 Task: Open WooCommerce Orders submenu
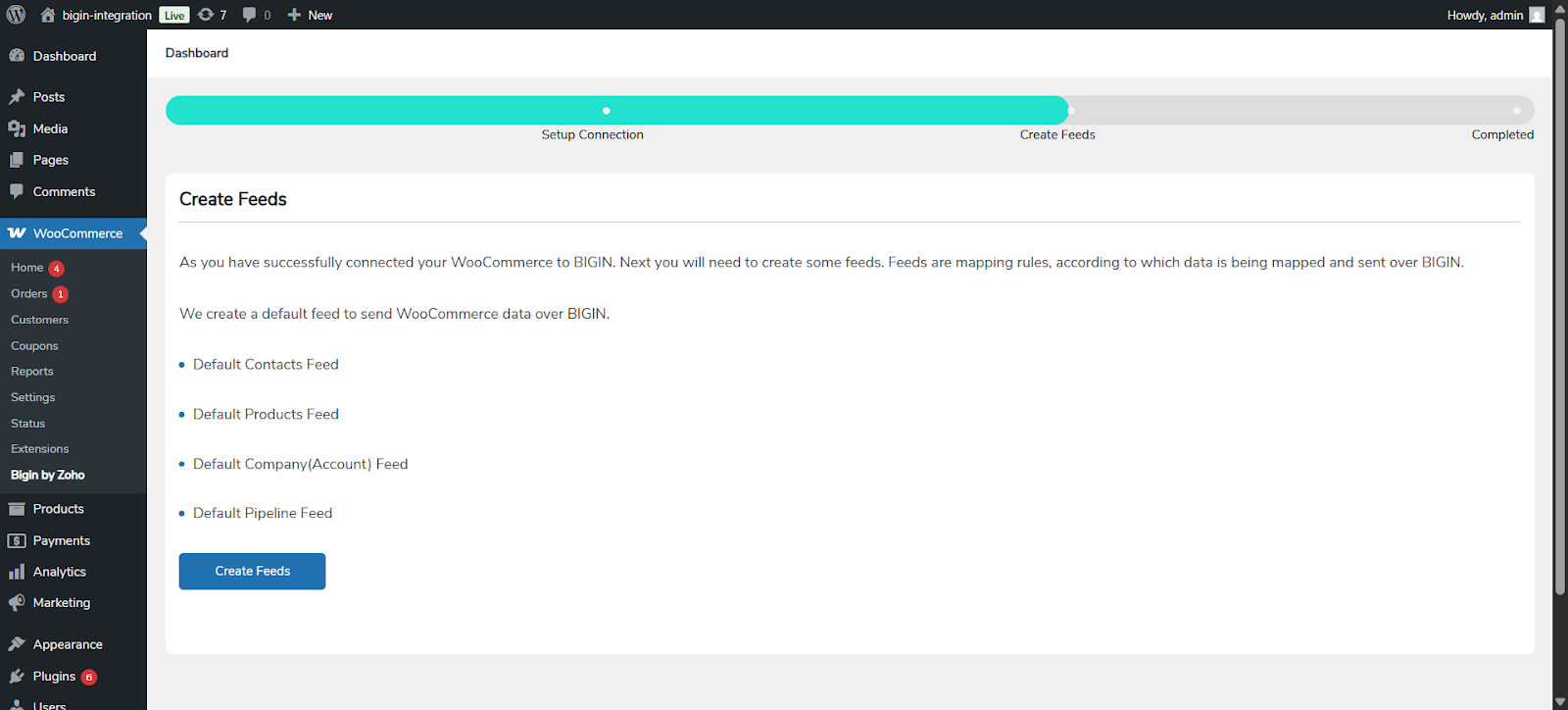coord(29,294)
